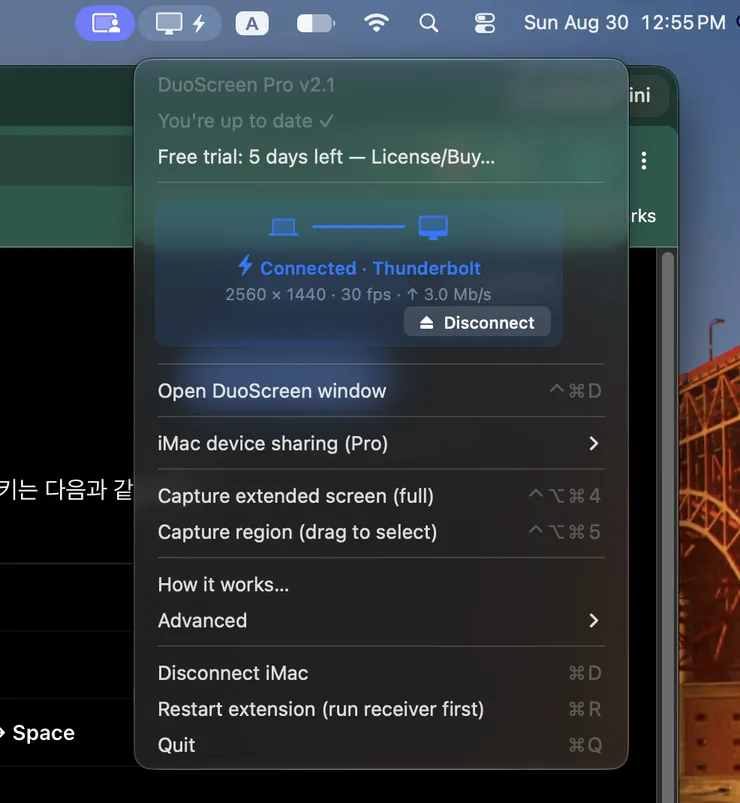Select 'Quit' from the DuoScreen menu
Image resolution: width=740 pixels, height=803 pixels.
[381, 745]
